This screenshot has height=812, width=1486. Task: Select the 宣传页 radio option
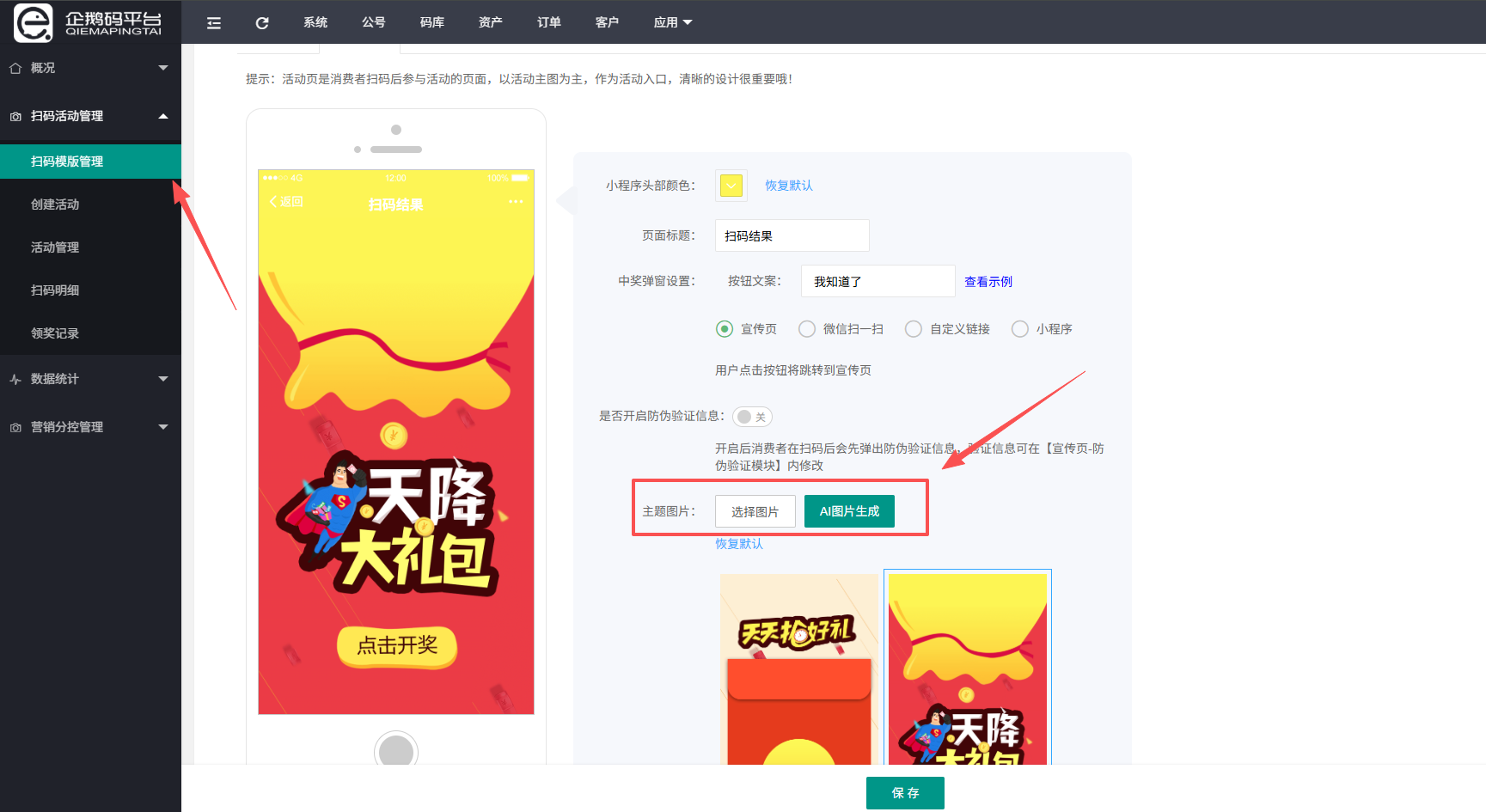tap(725, 329)
